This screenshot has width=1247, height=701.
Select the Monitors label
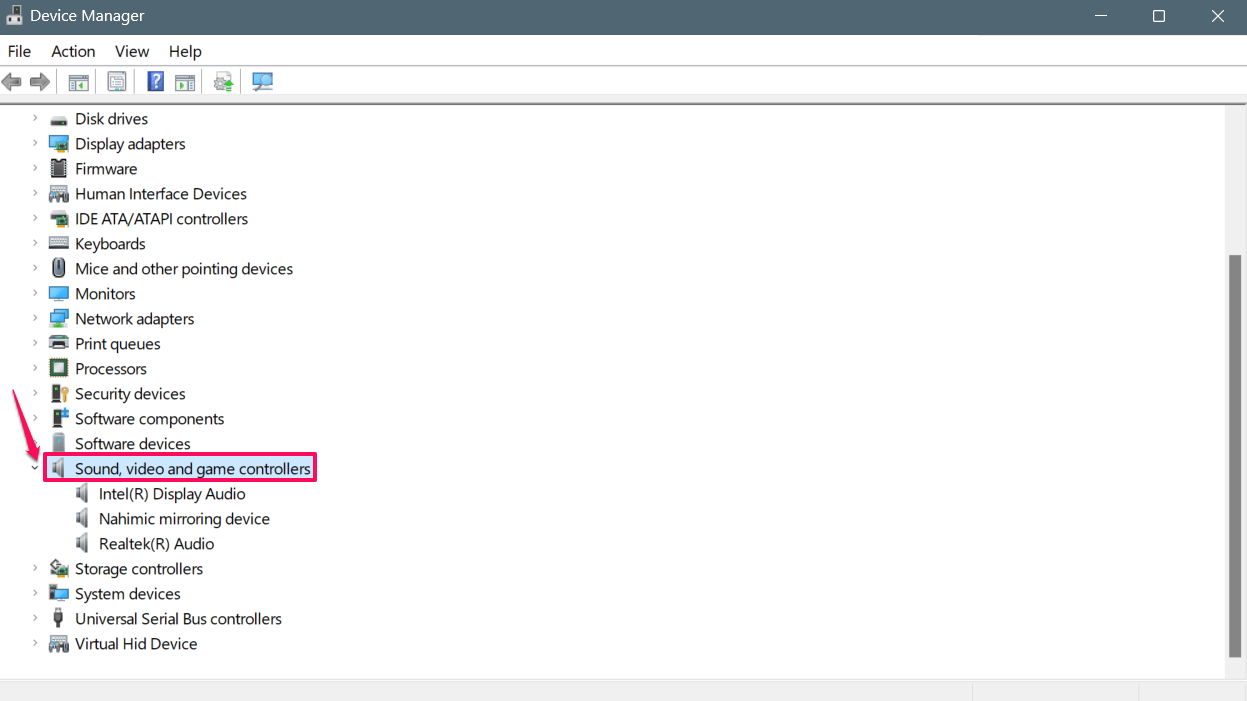pyautogui.click(x=105, y=294)
